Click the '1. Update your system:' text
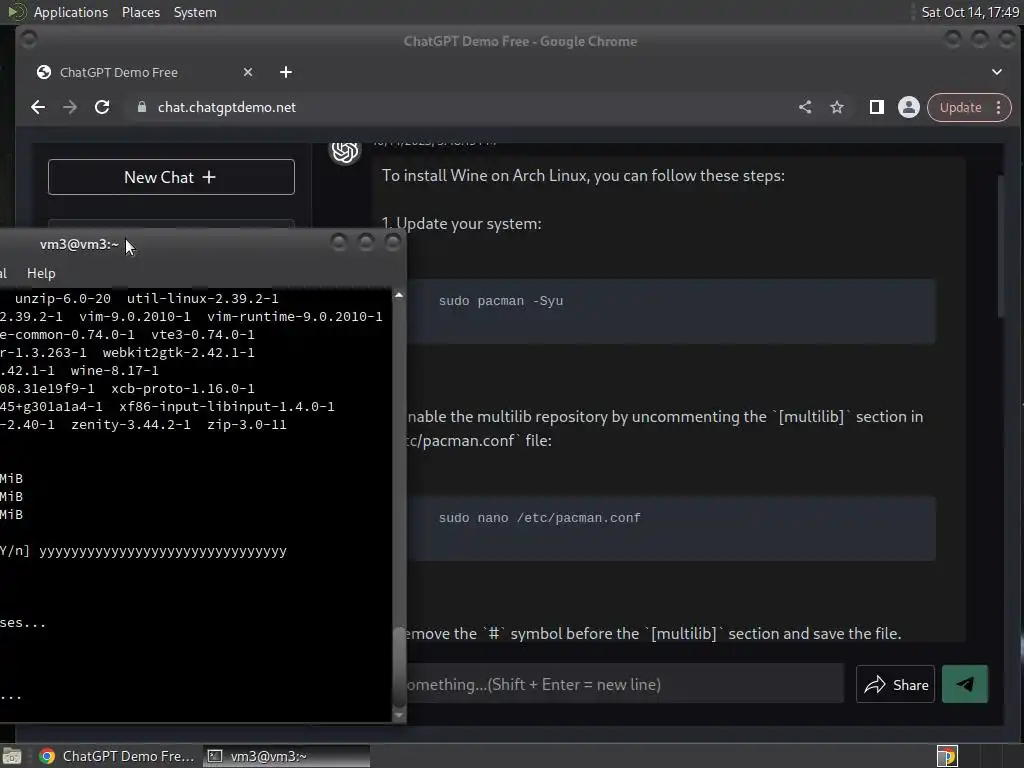 [462, 223]
